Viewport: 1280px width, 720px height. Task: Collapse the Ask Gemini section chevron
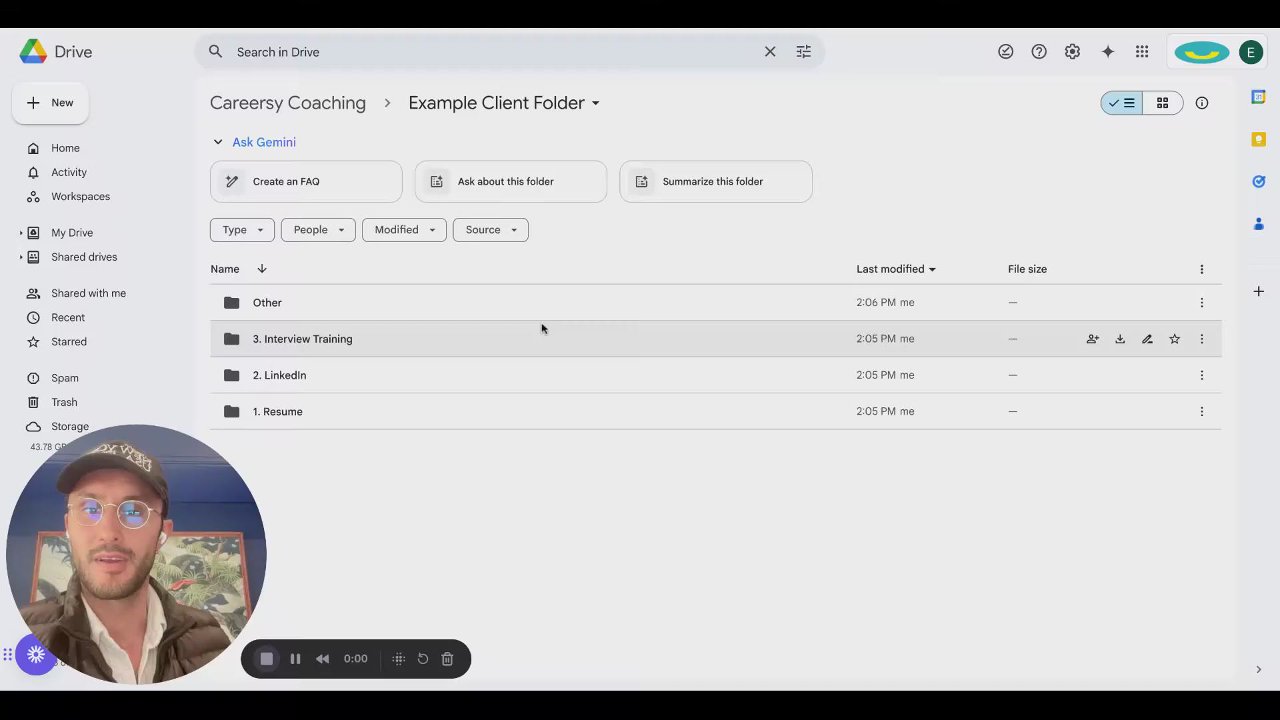(217, 142)
